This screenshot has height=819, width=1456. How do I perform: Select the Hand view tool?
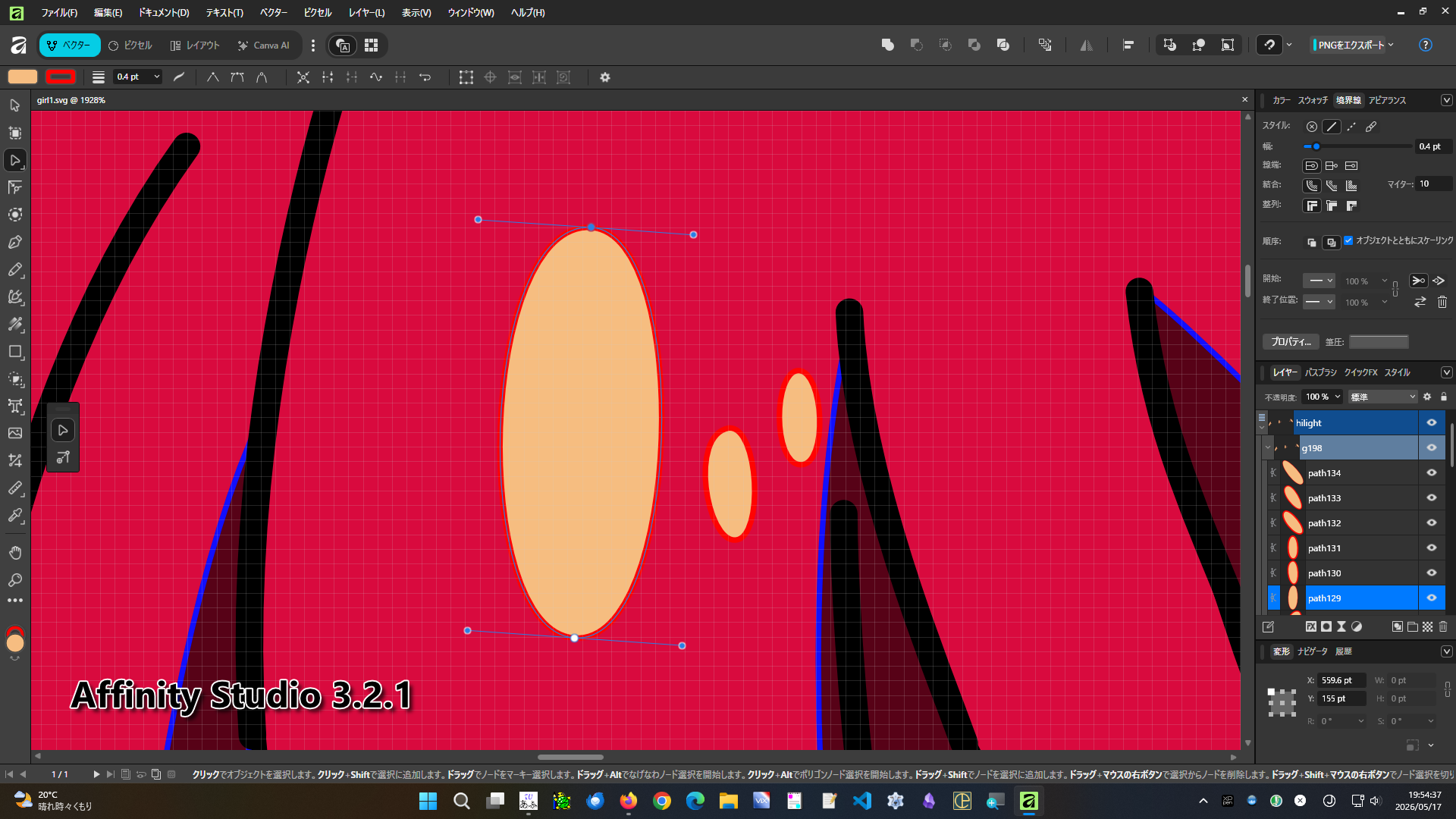click(15, 553)
